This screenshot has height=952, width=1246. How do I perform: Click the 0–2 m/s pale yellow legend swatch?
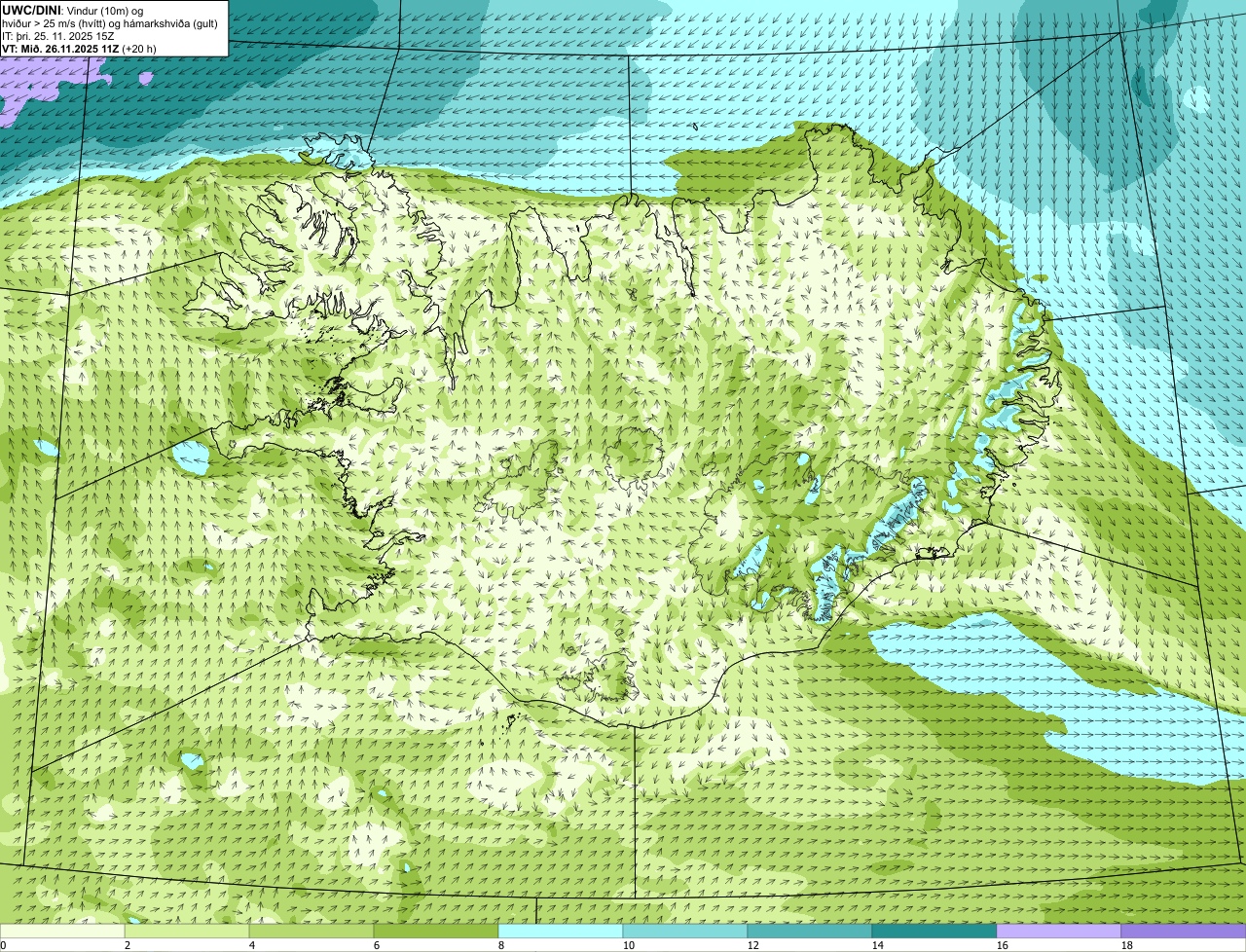click(62, 932)
